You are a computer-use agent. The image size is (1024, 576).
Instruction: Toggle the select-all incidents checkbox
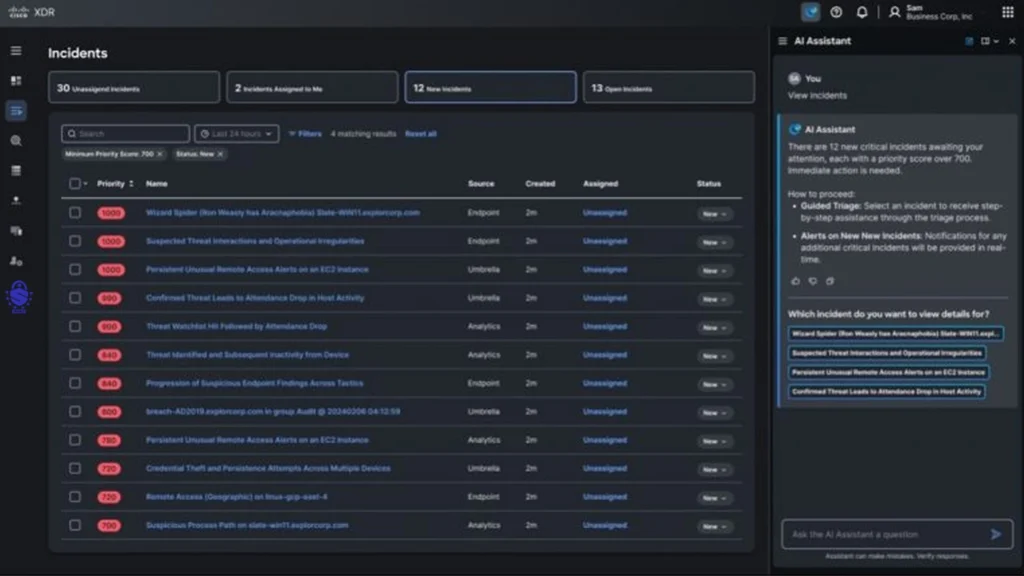(x=75, y=184)
